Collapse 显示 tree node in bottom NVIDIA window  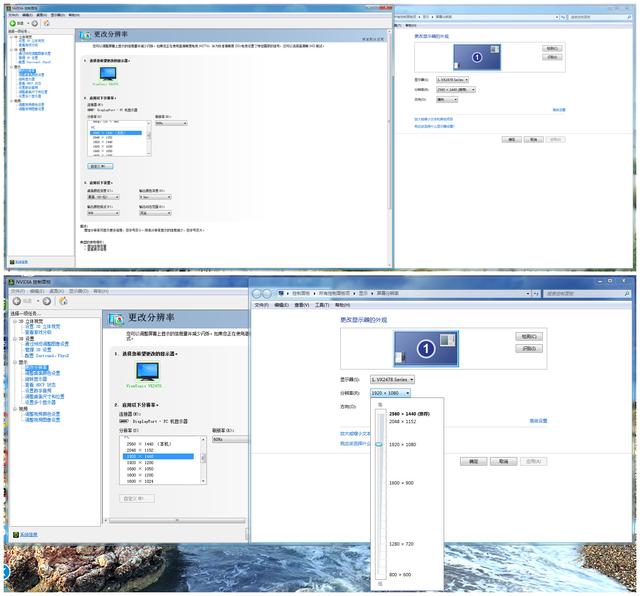15,362
